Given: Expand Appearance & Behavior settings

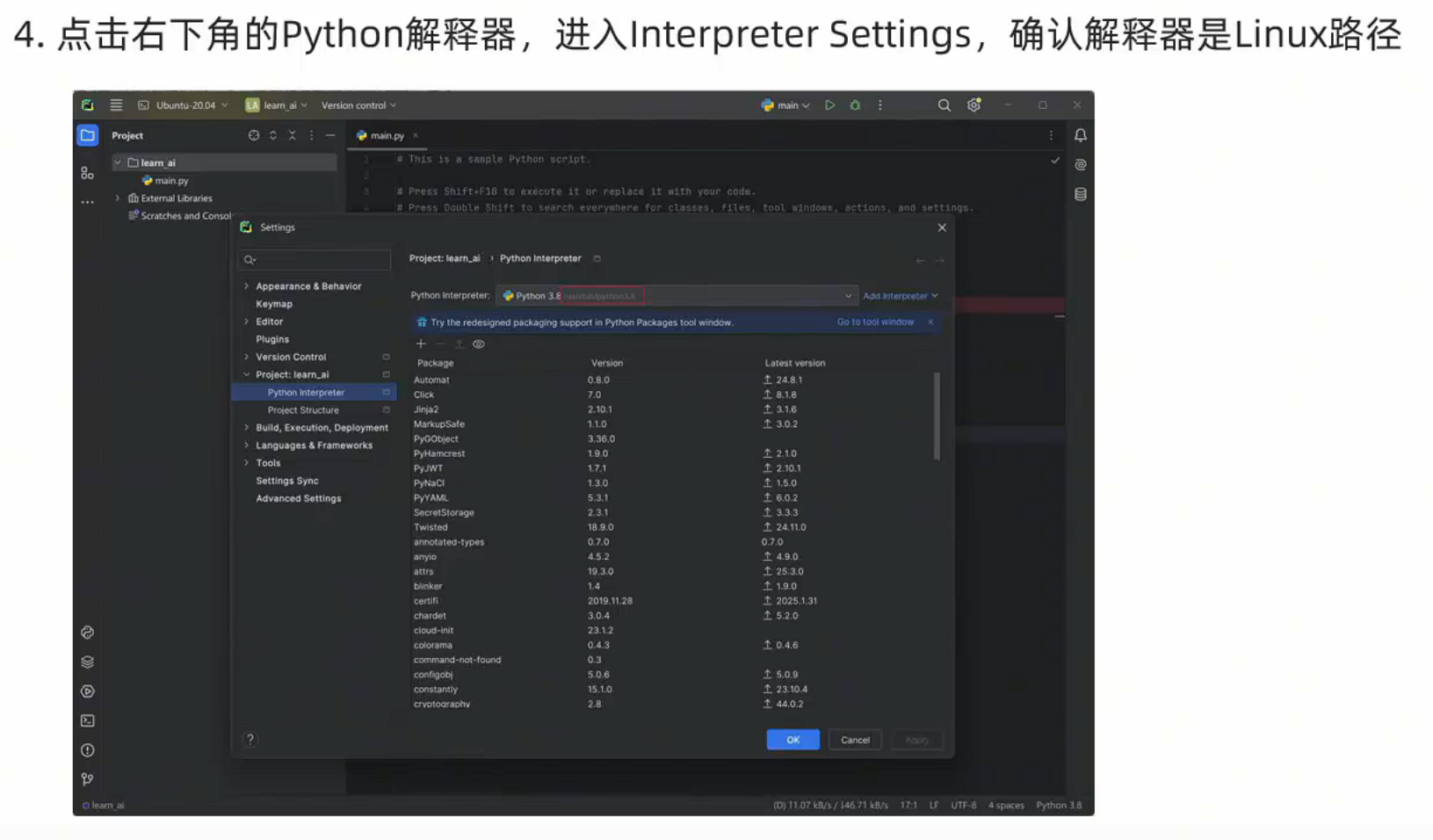Looking at the screenshot, I should [x=246, y=286].
